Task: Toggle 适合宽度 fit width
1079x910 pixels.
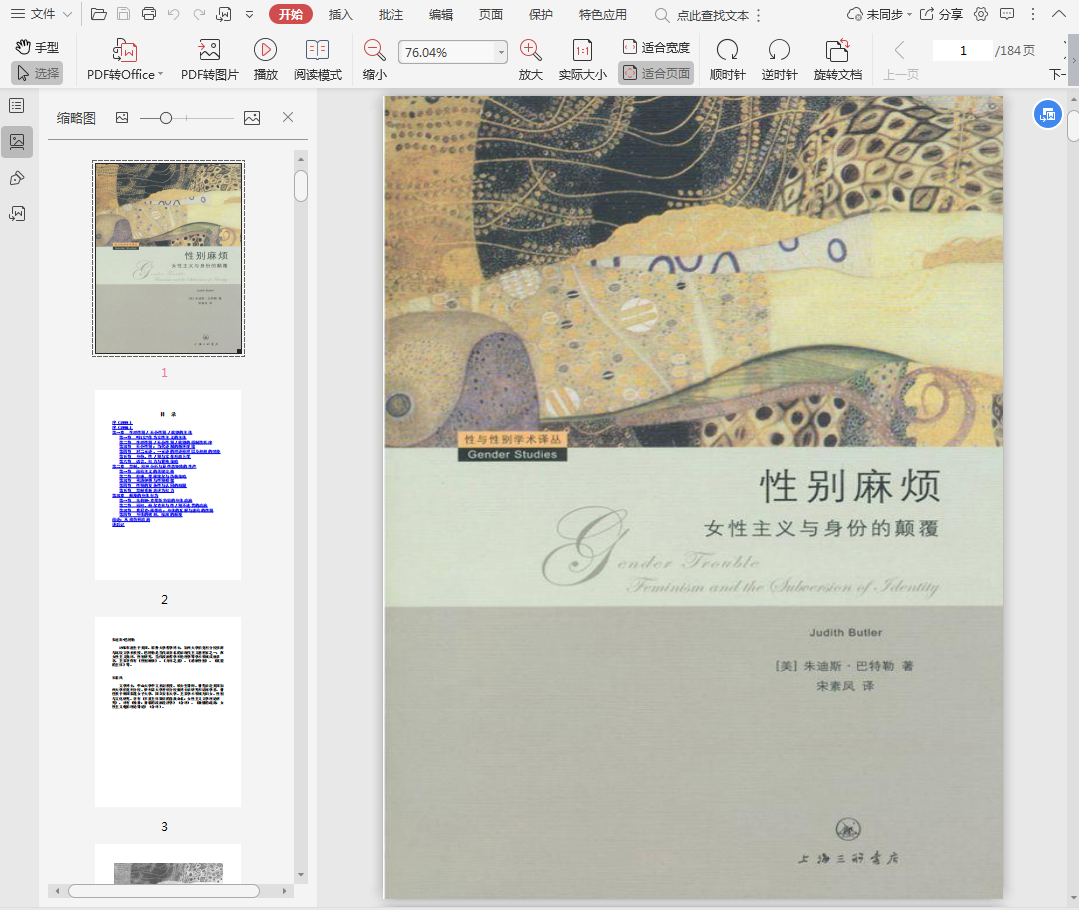Action: click(656, 47)
